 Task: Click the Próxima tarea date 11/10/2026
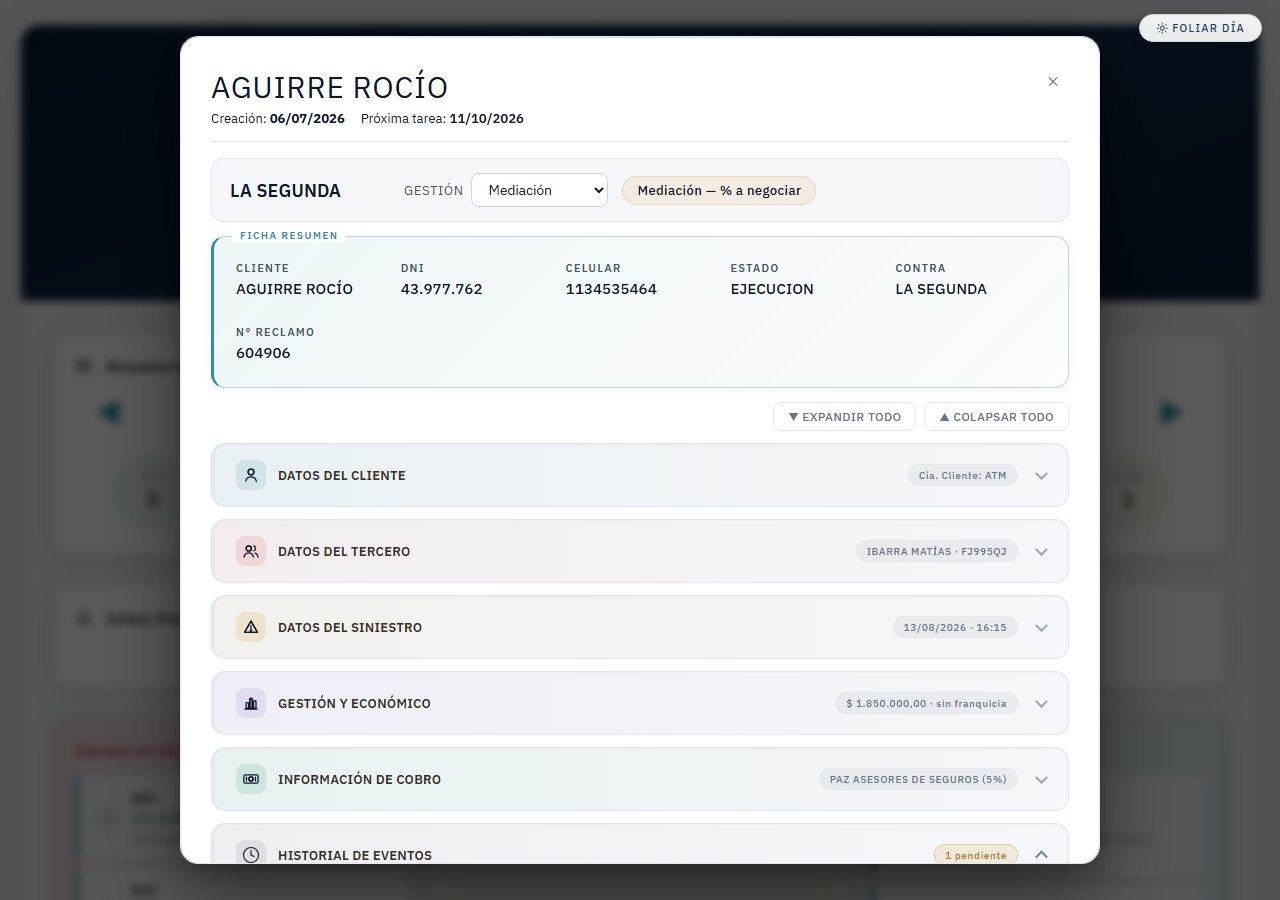pos(487,119)
